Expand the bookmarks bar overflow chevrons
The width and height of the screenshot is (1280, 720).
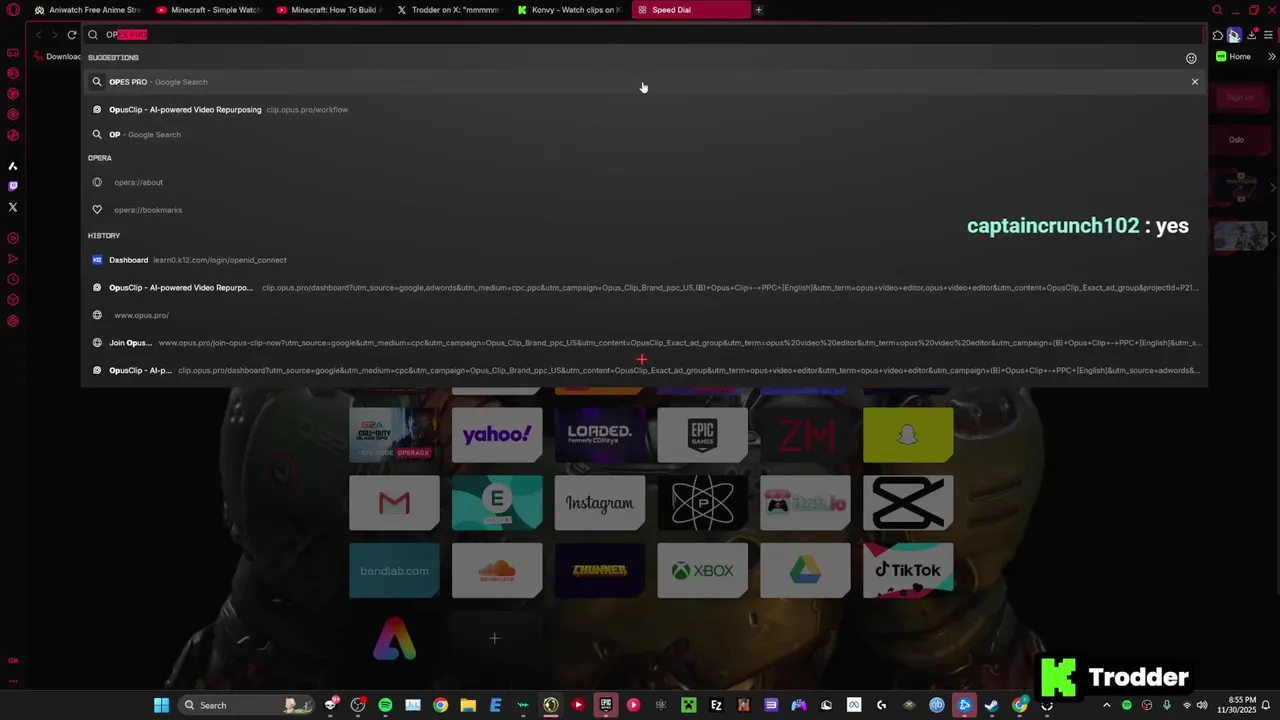tap(1272, 57)
